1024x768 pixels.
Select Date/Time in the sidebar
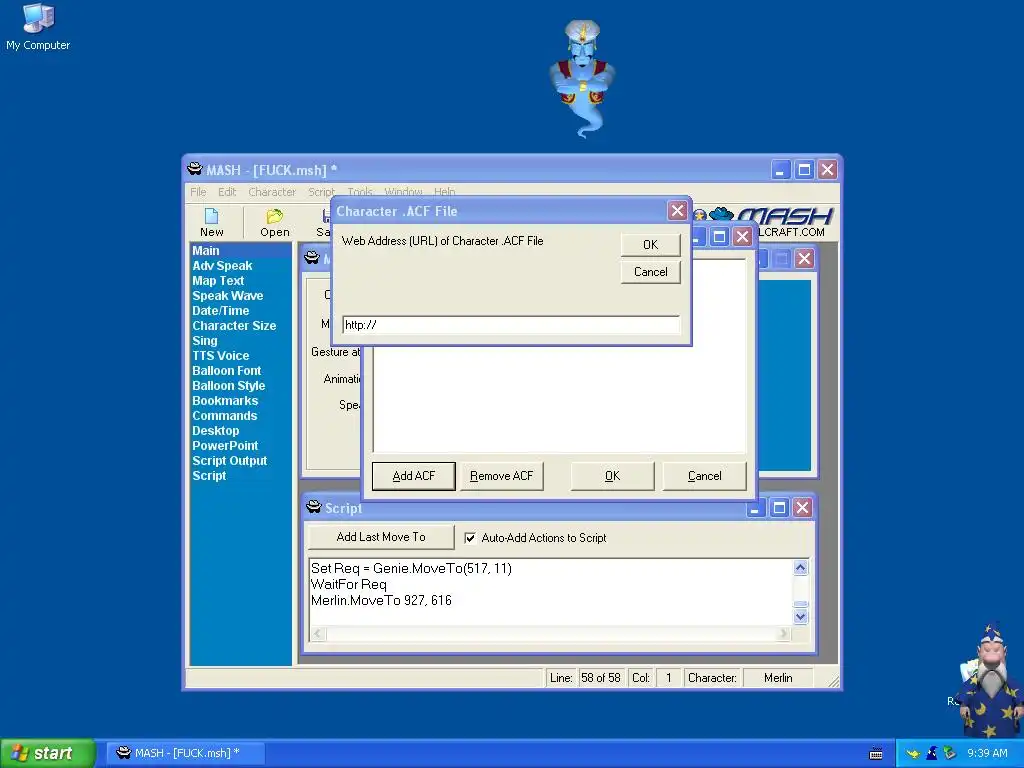221,311
